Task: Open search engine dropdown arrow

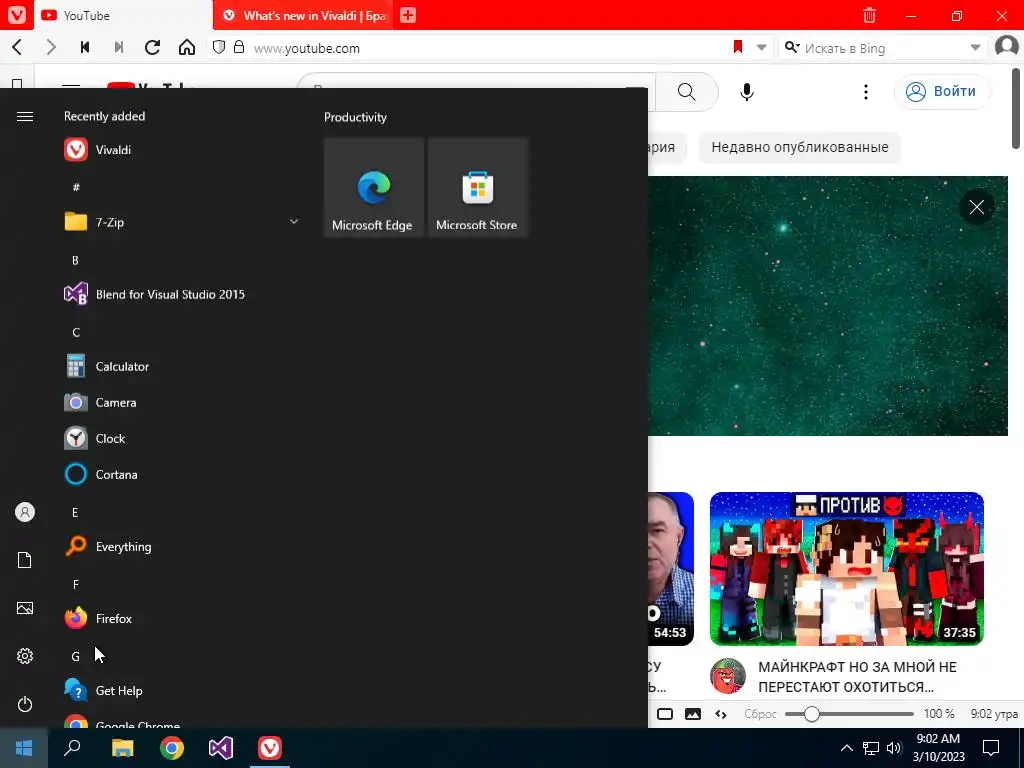Action: pyautogui.click(x=975, y=47)
